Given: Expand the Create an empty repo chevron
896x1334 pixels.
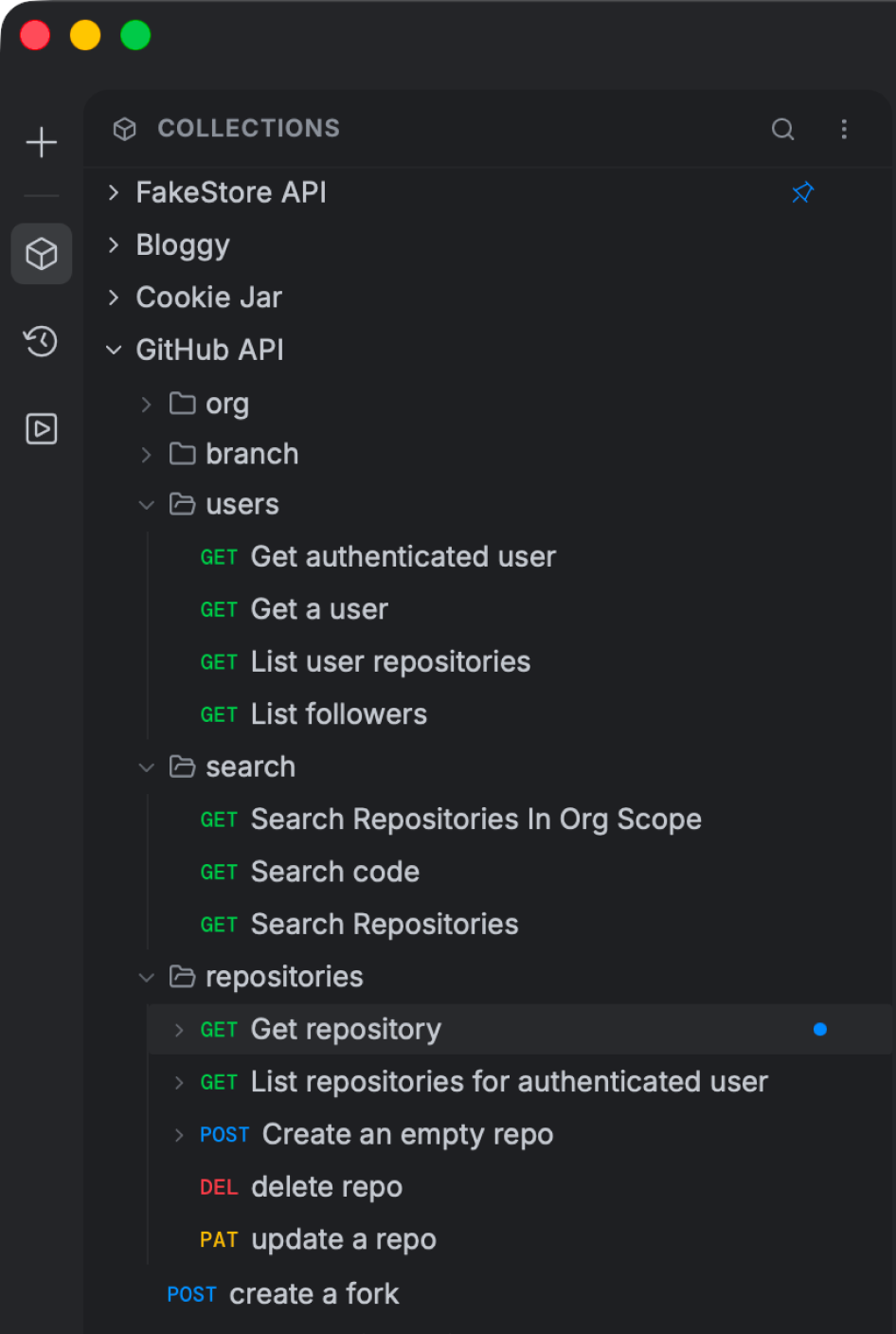Looking at the screenshot, I should (x=179, y=1135).
